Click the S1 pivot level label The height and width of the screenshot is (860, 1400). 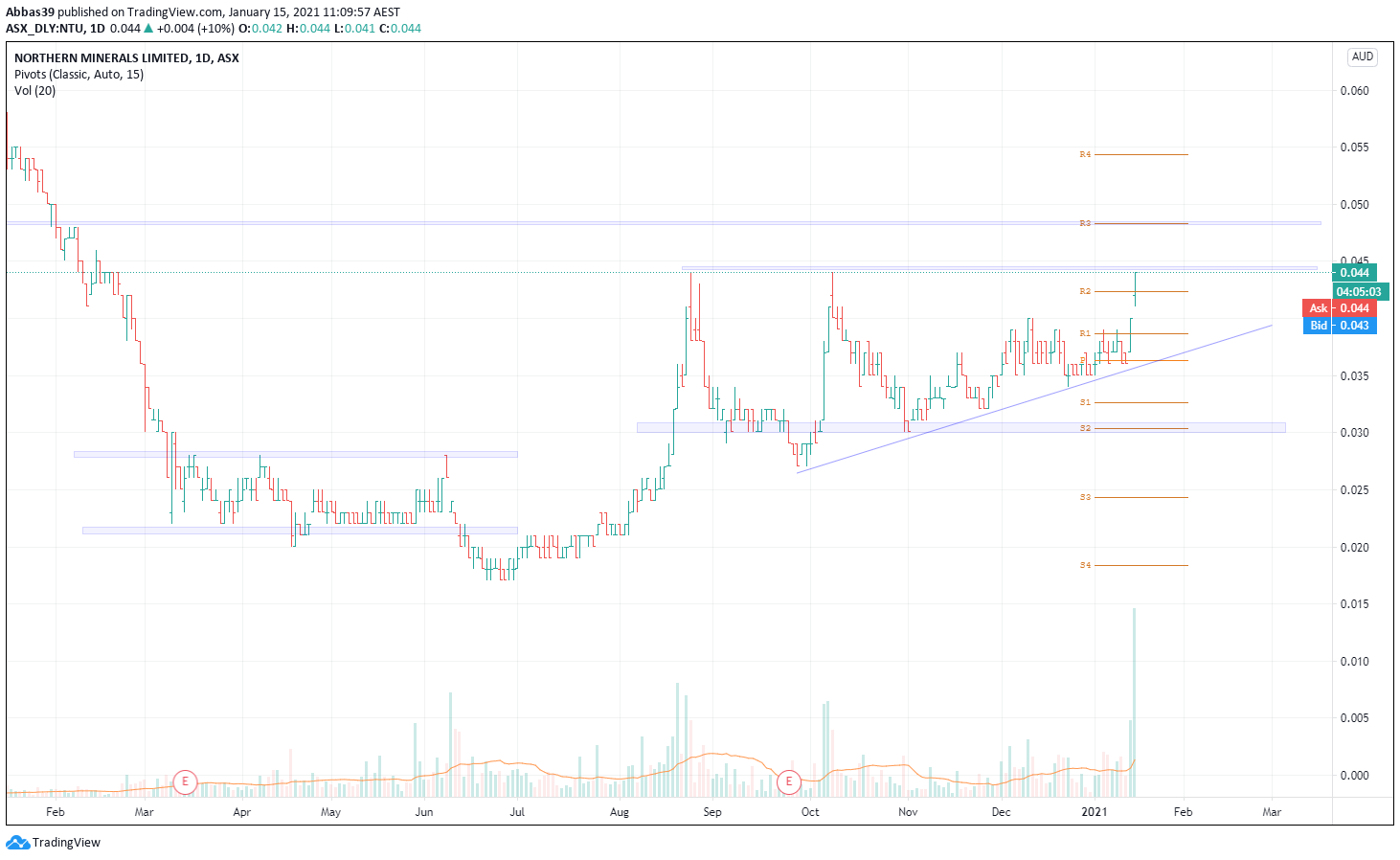[1085, 402]
